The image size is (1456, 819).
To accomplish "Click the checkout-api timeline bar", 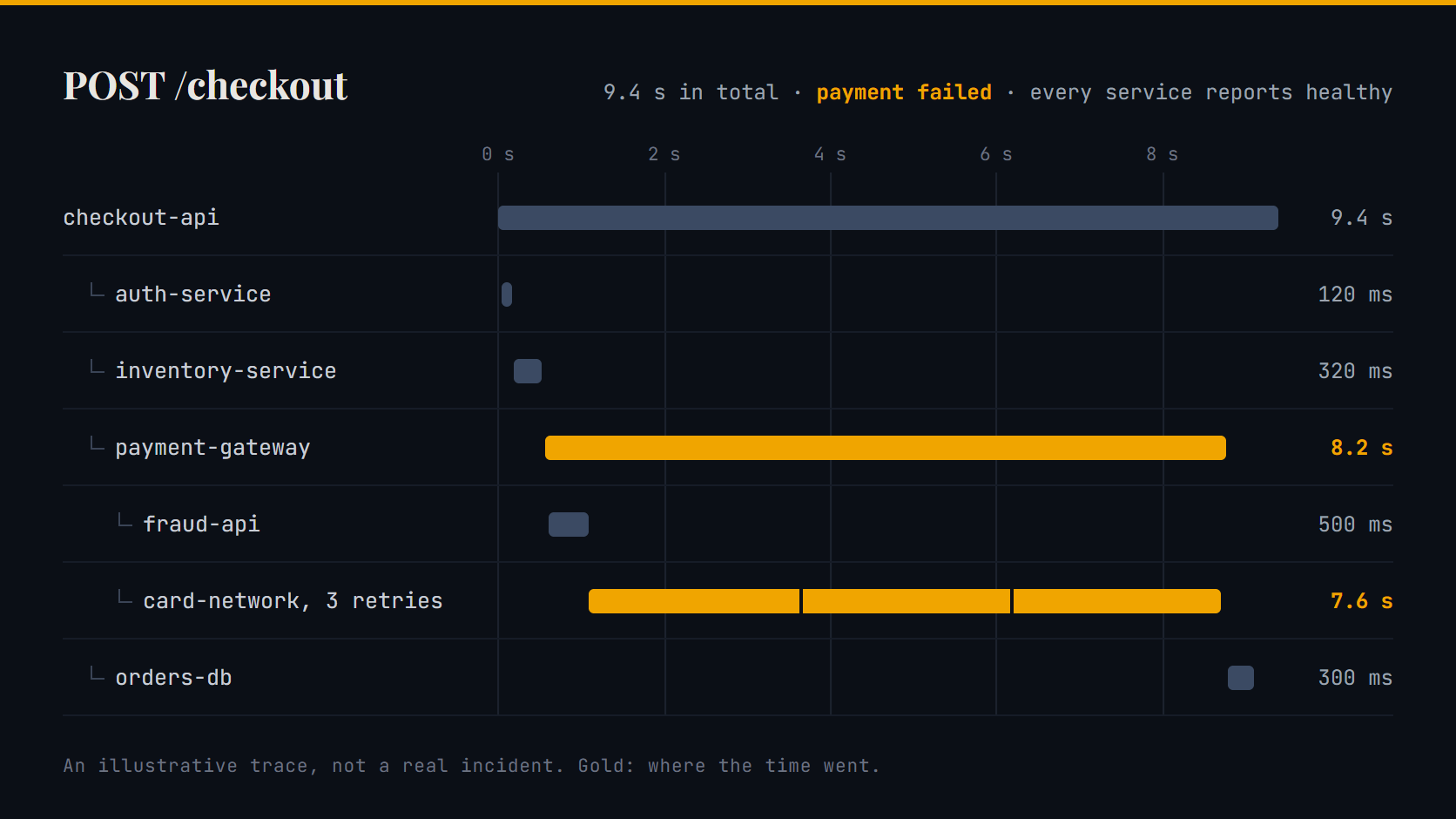I will [x=888, y=218].
